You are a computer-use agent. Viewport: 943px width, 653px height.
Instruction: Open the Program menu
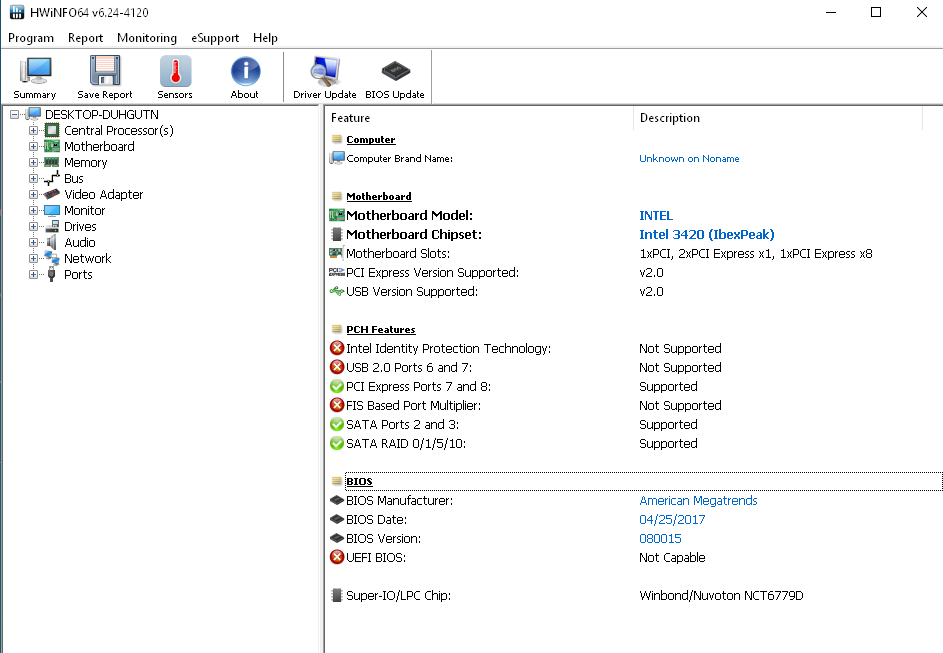(x=31, y=38)
